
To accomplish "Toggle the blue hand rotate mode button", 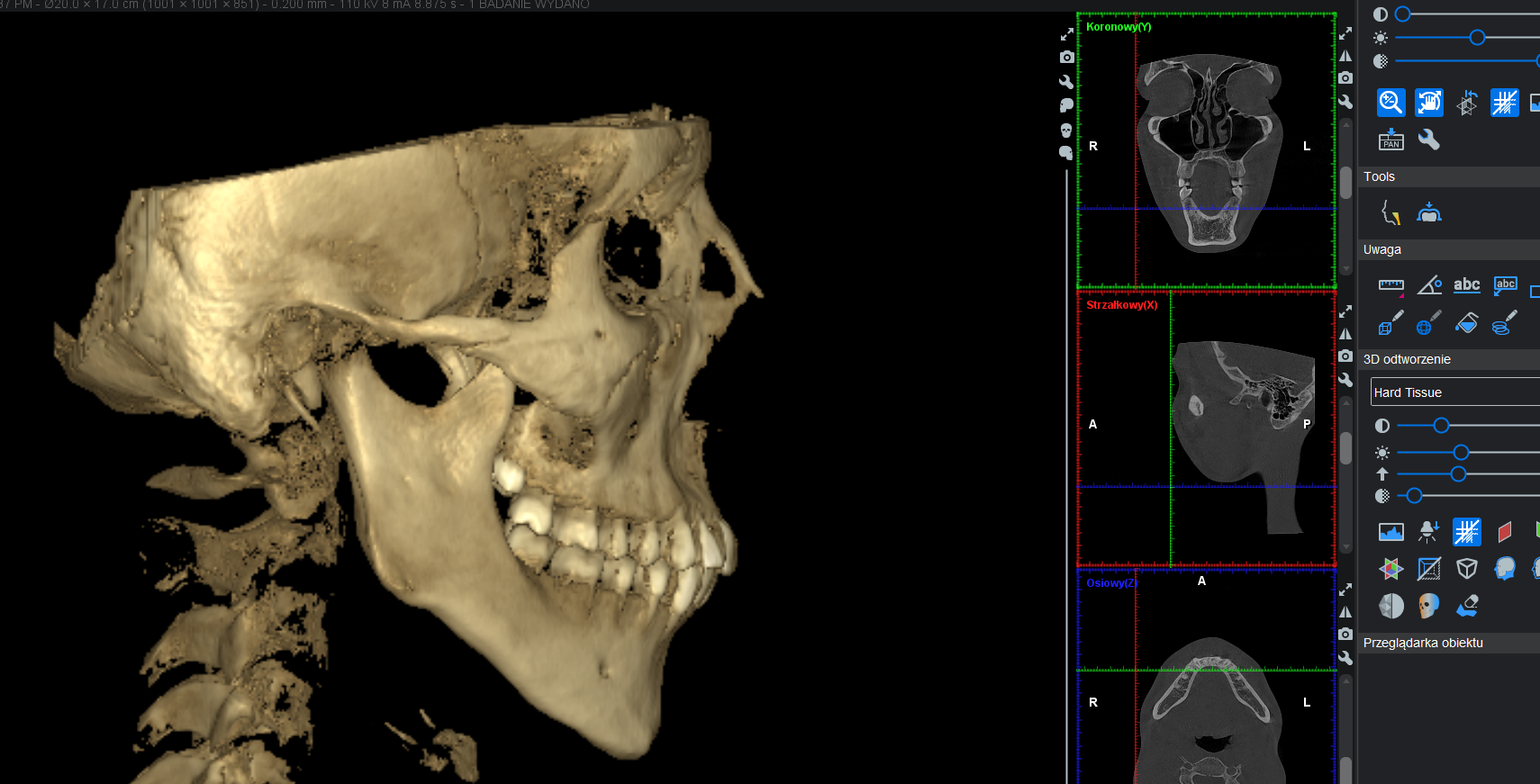I will [1428, 103].
